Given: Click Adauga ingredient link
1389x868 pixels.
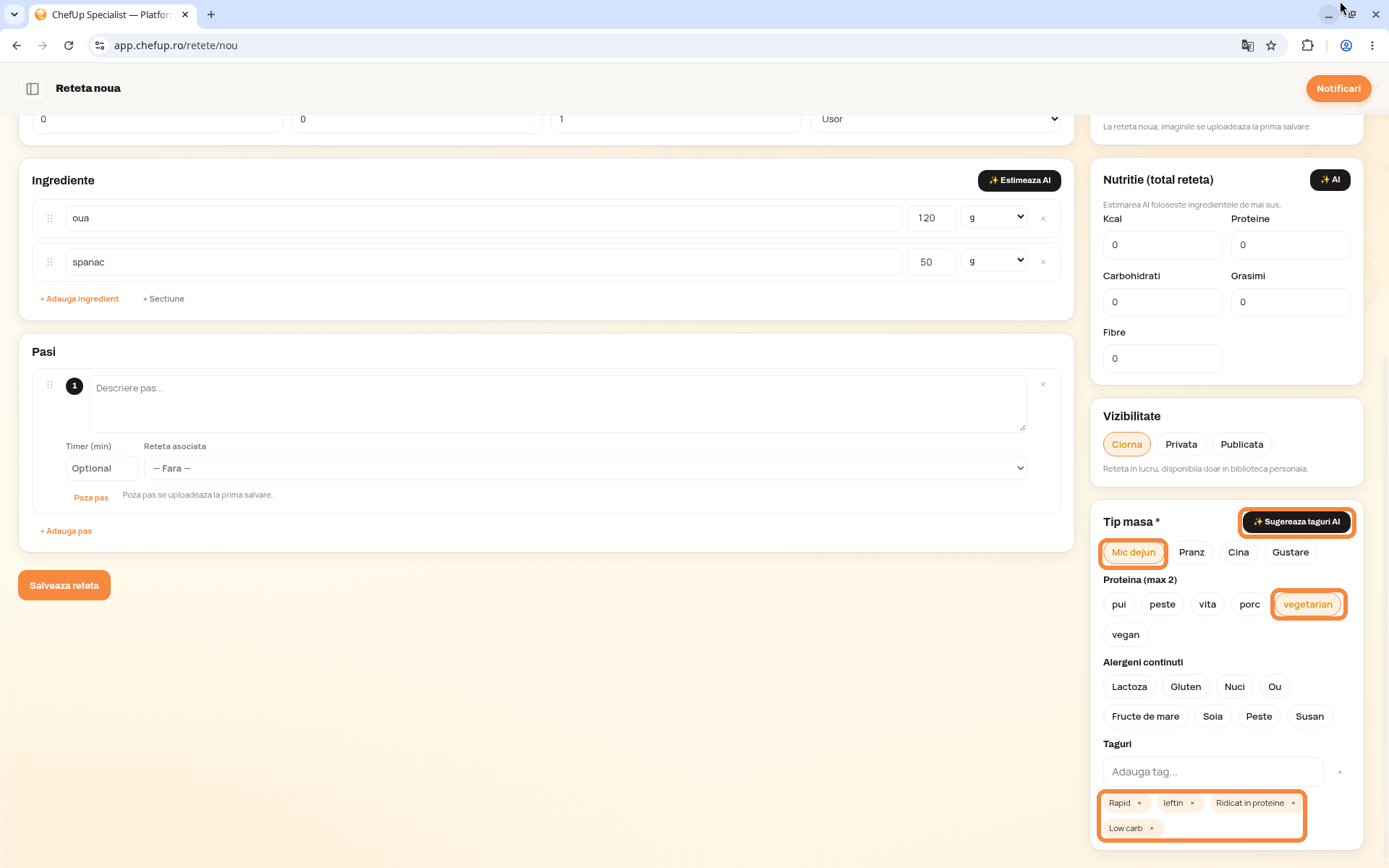Looking at the screenshot, I should [80, 299].
